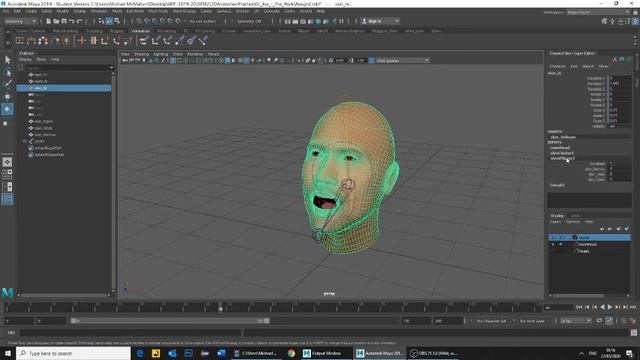Image resolution: width=640 pixels, height=360 pixels.
Task: Open the Layer Editor Options menu
Action: (x=573, y=222)
